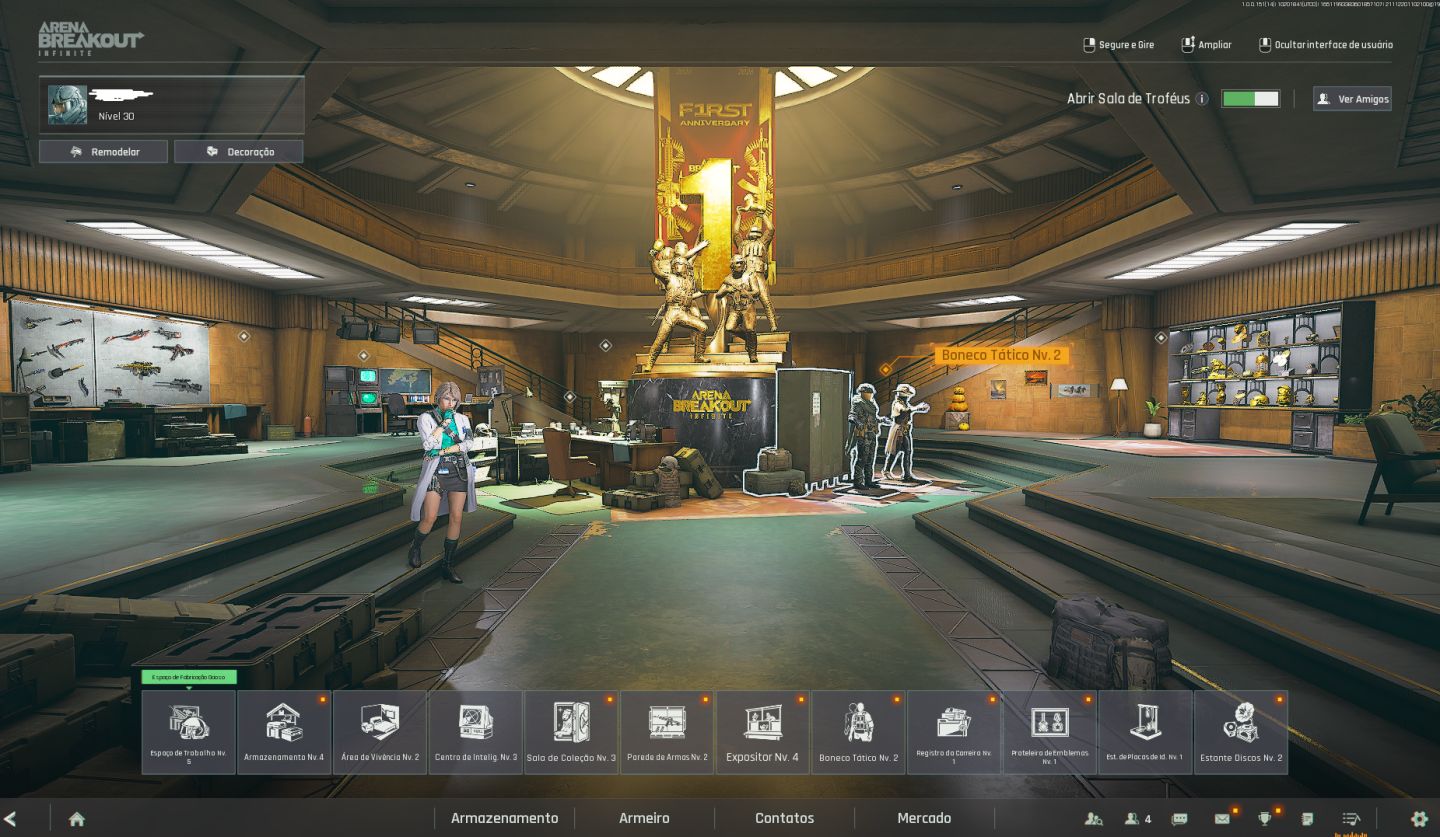The image size is (1440, 837).
Task: Open Parede de Armas Nv. 2 tile
Action: [x=667, y=732]
